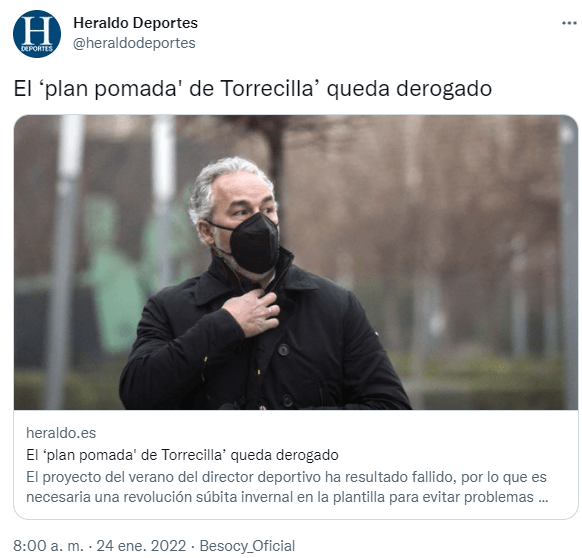This screenshot has height=558, width=582.
Task: Click the black face mask in the photo
Action: 254,244
